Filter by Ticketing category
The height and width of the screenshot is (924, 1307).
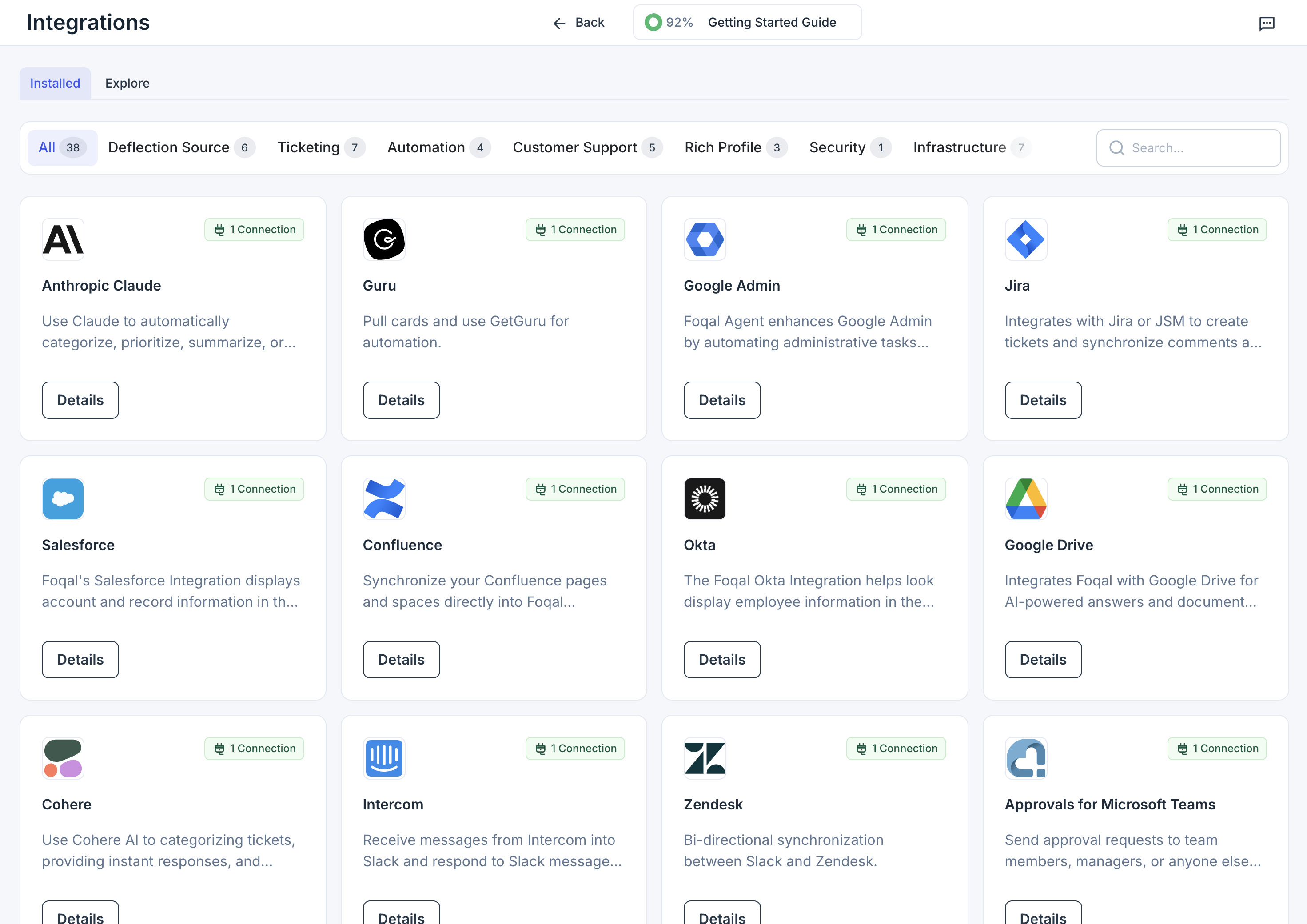321,148
